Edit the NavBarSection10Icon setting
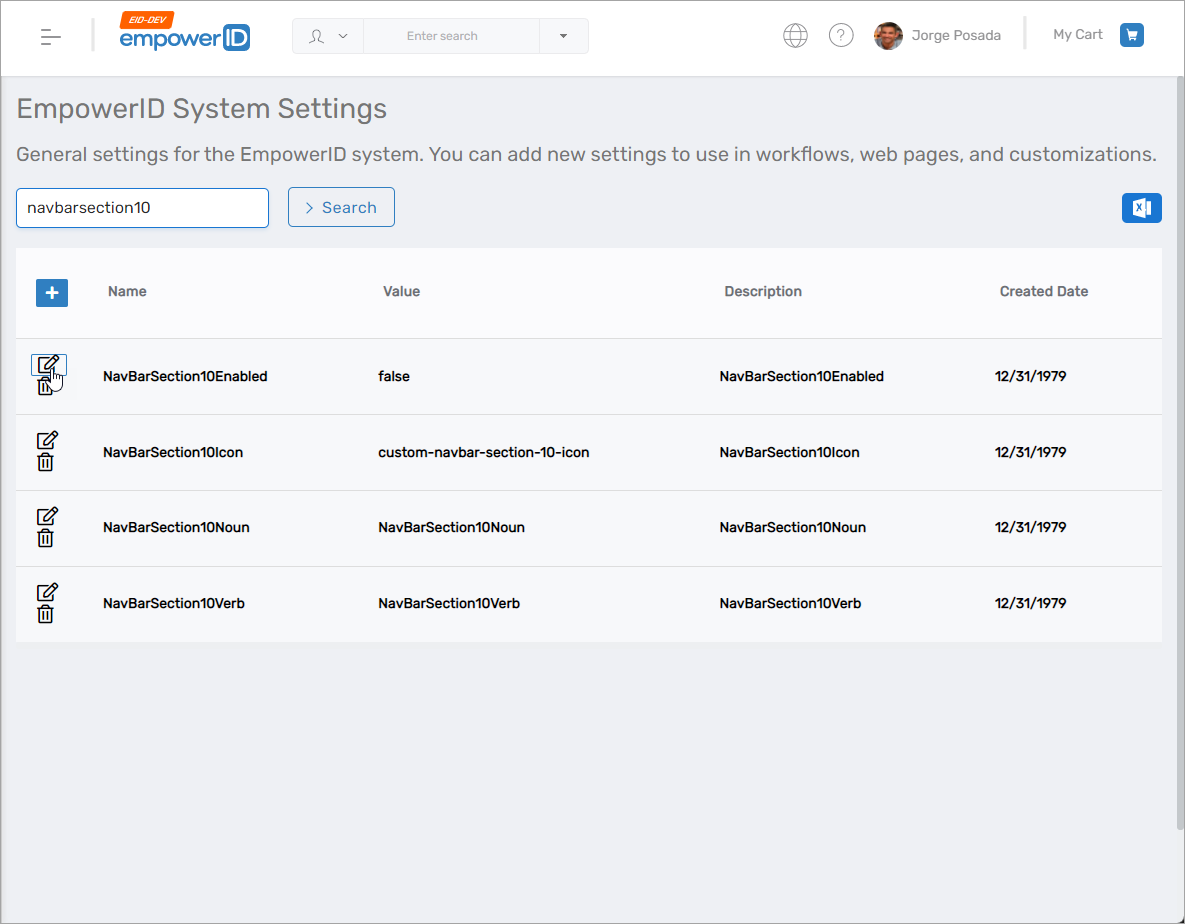This screenshot has height=924, width=1185. coord(47,440)
